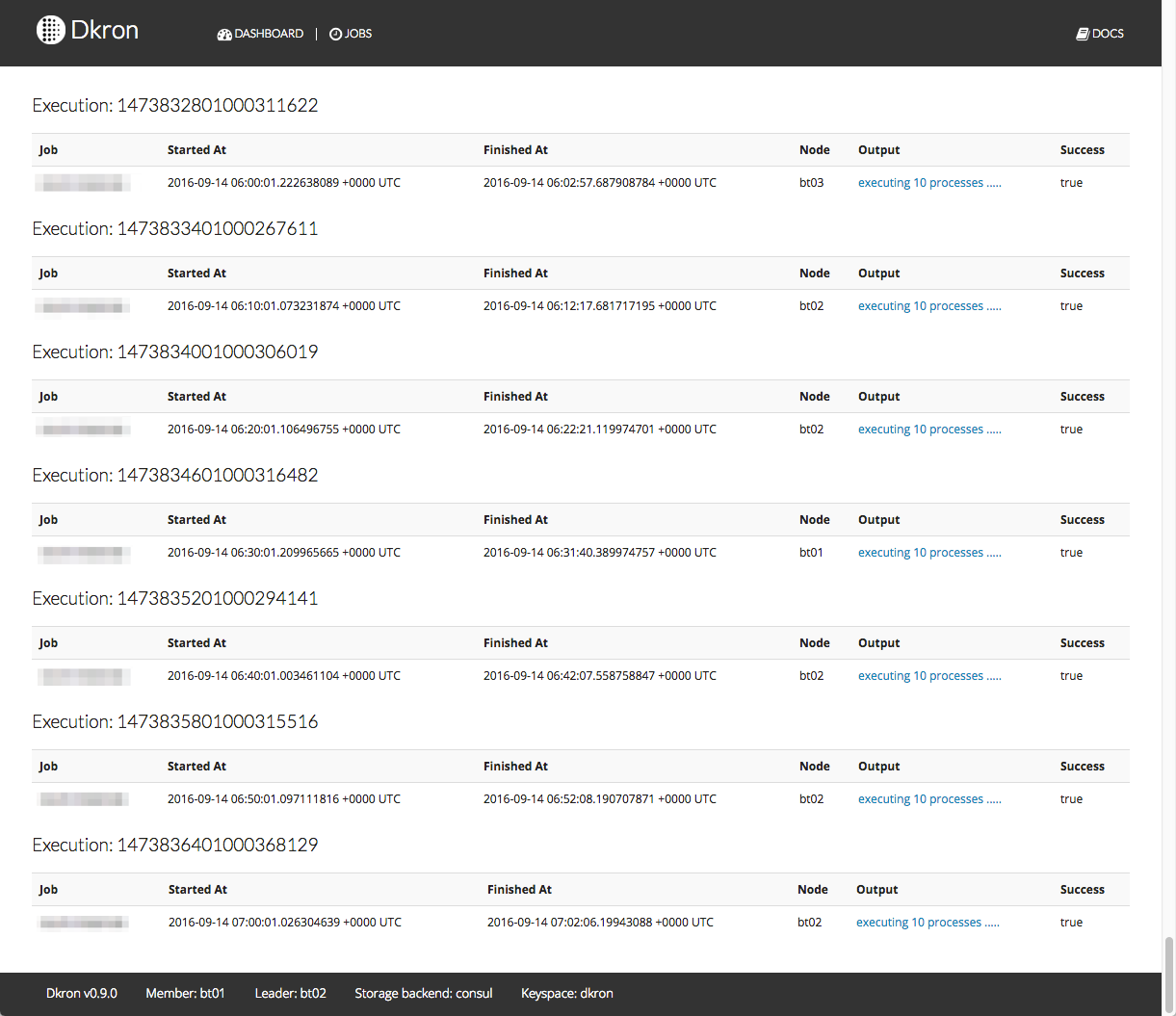Show output of the bt01 node execution
The image size is (1176, 1016).
pos(928,553)
